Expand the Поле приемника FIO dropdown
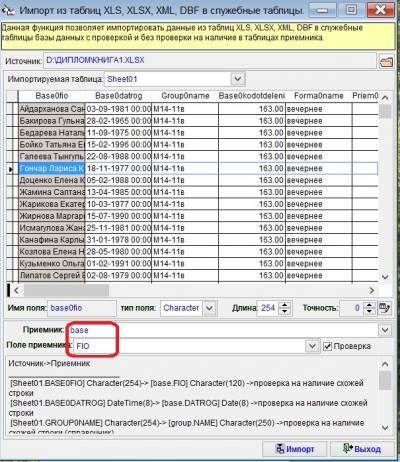 pyautogui.click(x=312, y=346)
